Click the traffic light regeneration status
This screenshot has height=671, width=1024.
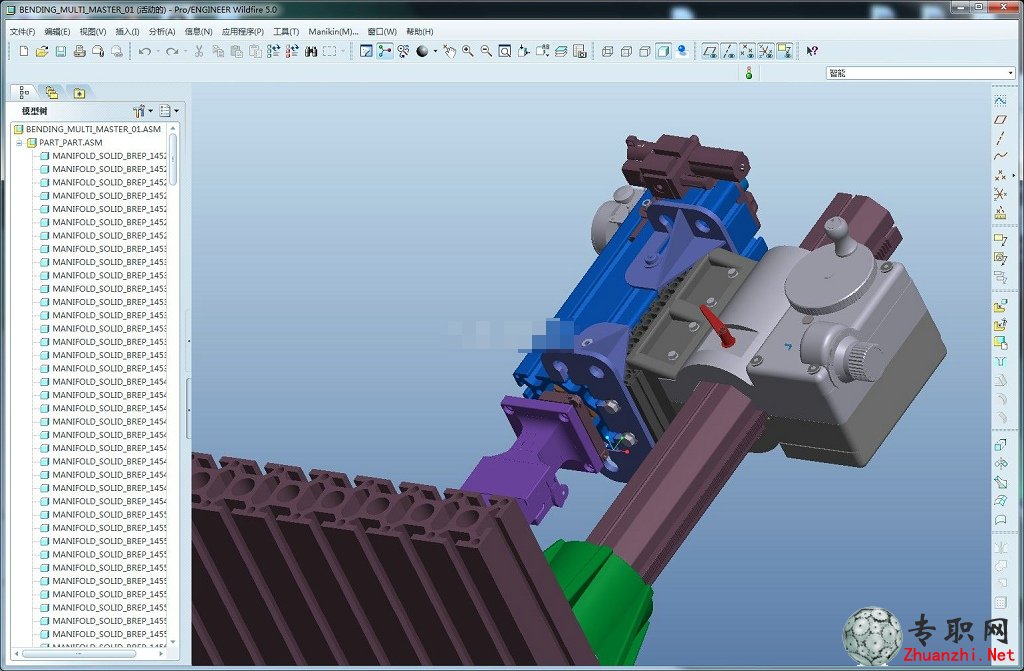click(749, 73)
